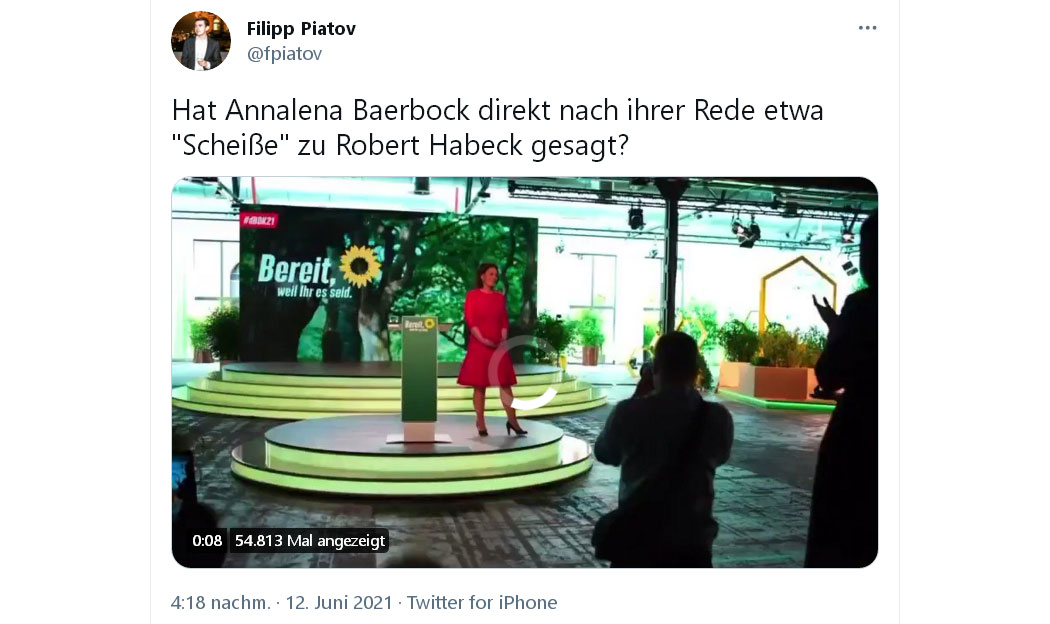The width and height of the screenshot is (1050, 624).
Task: Click the 0:08 video duration badge
Action: click(207, 540)
